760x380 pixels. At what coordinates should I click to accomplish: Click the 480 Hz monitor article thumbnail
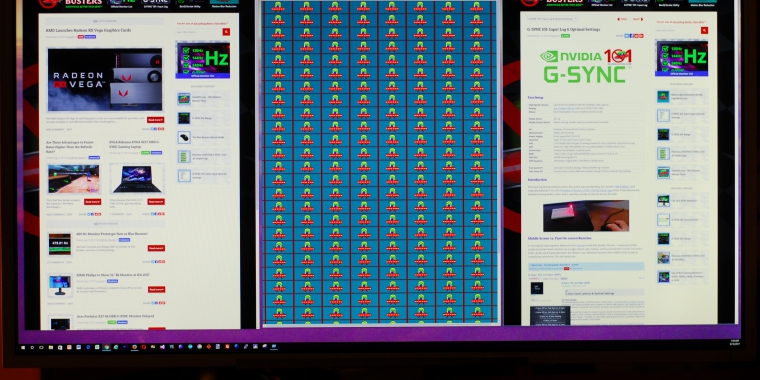pyautogui.click(x=60, y=244)
